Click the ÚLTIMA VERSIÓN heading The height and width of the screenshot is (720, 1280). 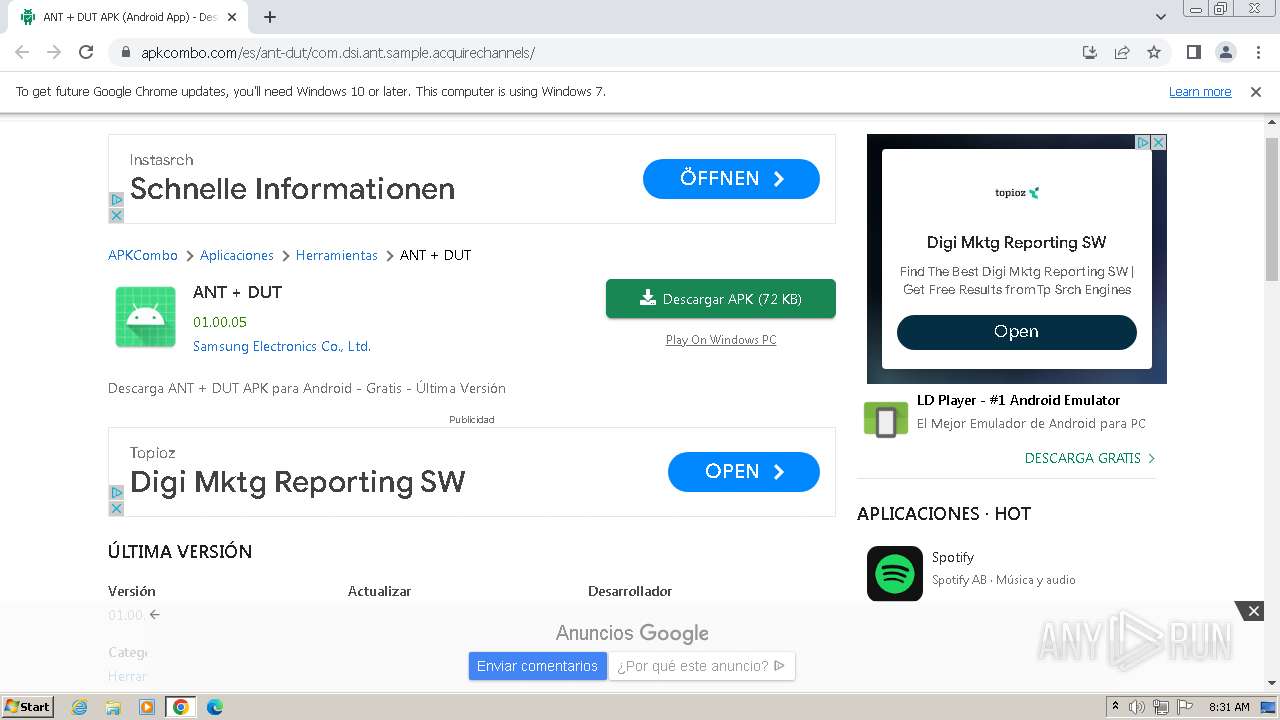coord(180,552)
